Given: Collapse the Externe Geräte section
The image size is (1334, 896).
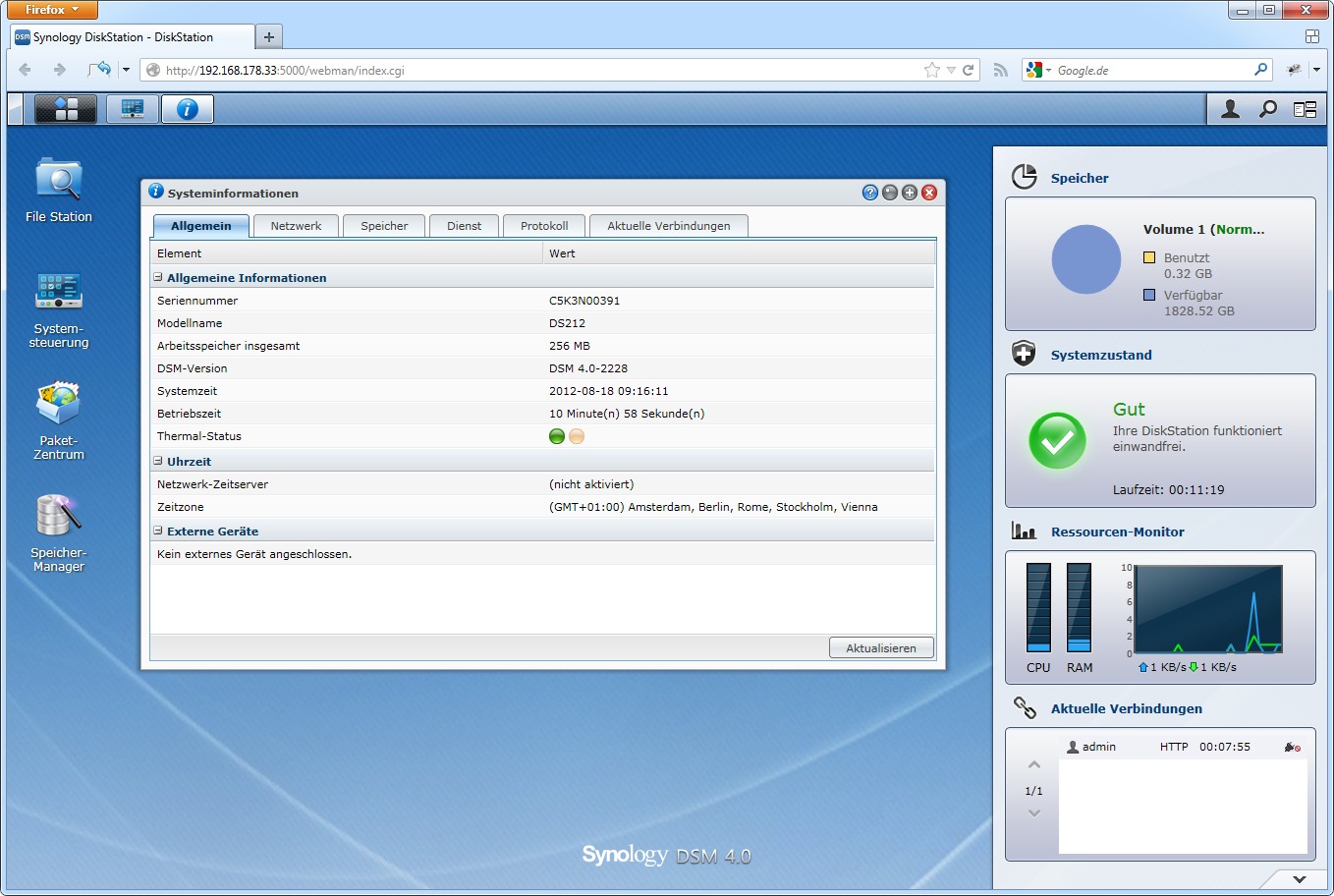Looking at the screenshot, I should (x=158, y=531).
